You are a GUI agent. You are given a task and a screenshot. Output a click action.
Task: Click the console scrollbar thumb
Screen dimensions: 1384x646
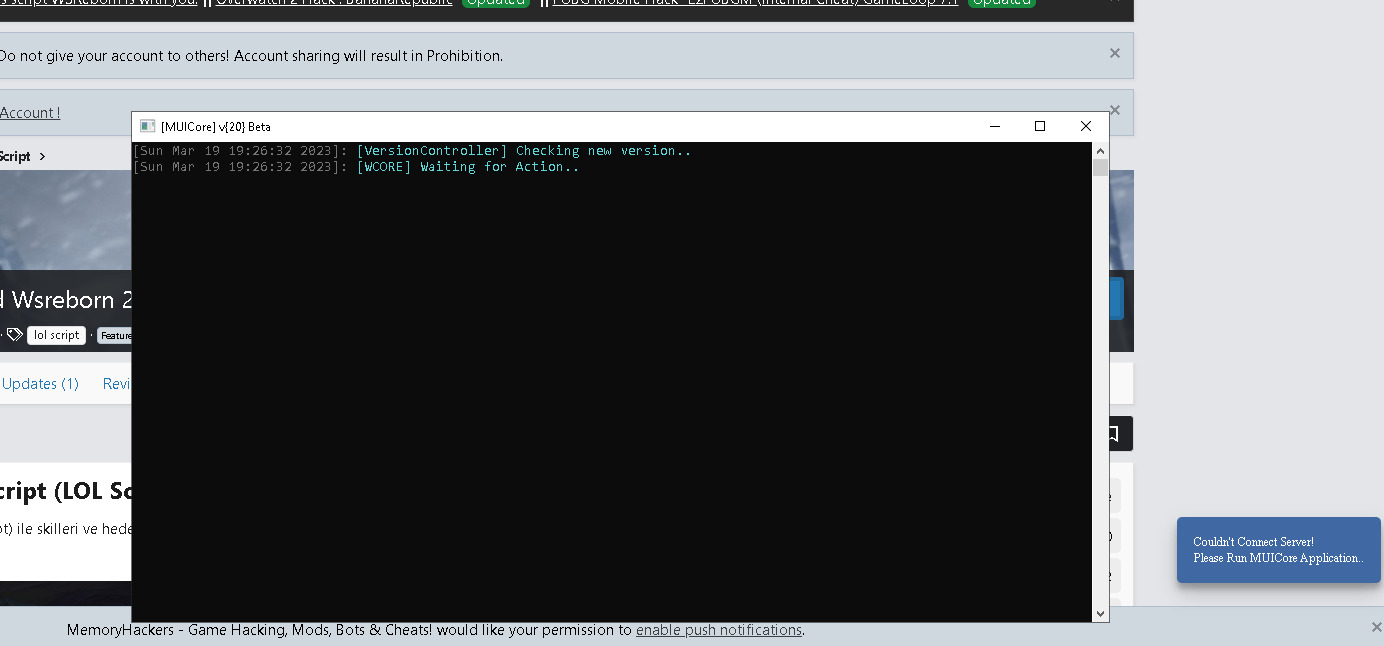tap(1100, 167)
